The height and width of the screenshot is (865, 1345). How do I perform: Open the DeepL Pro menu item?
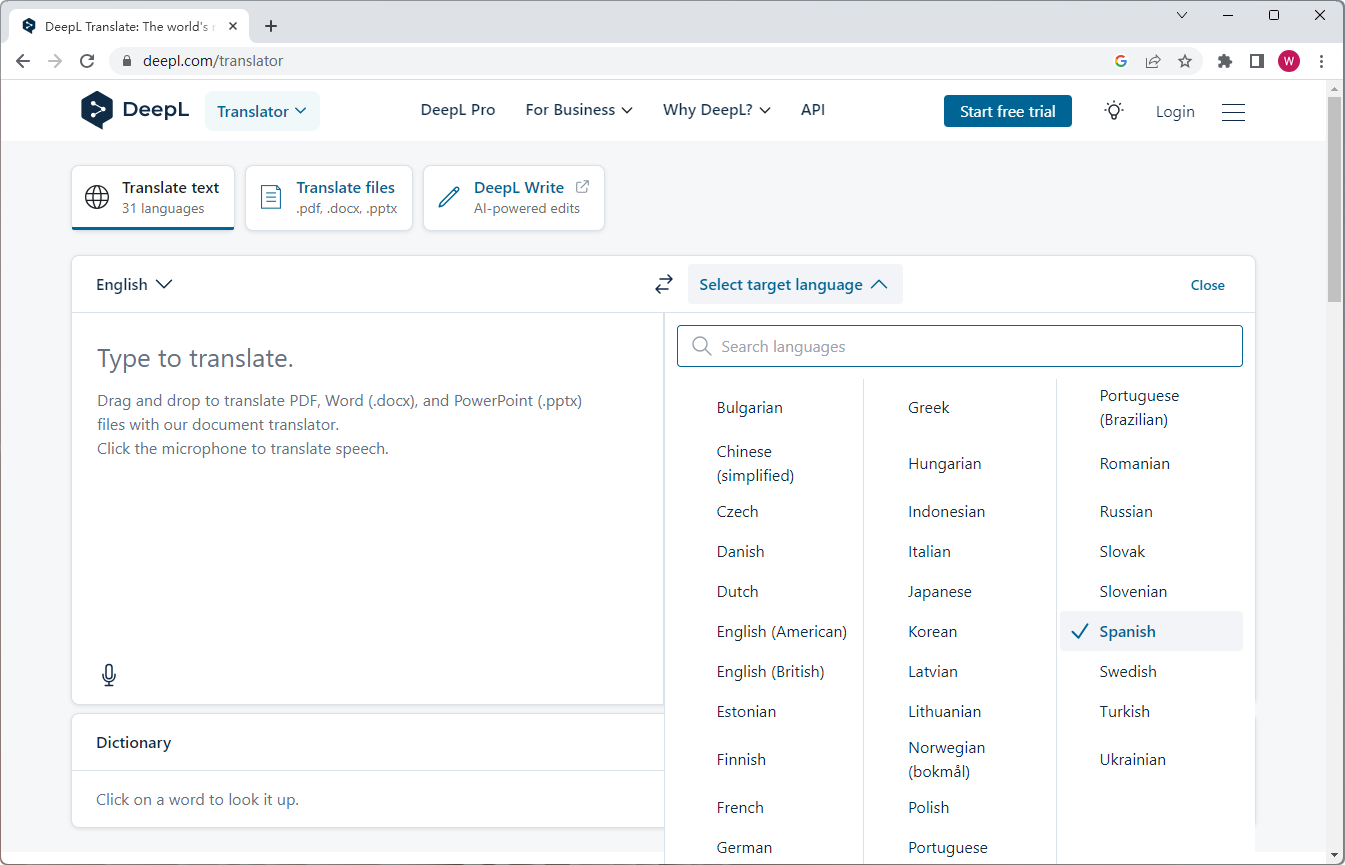pyautogui.click(x=458, y=110)
